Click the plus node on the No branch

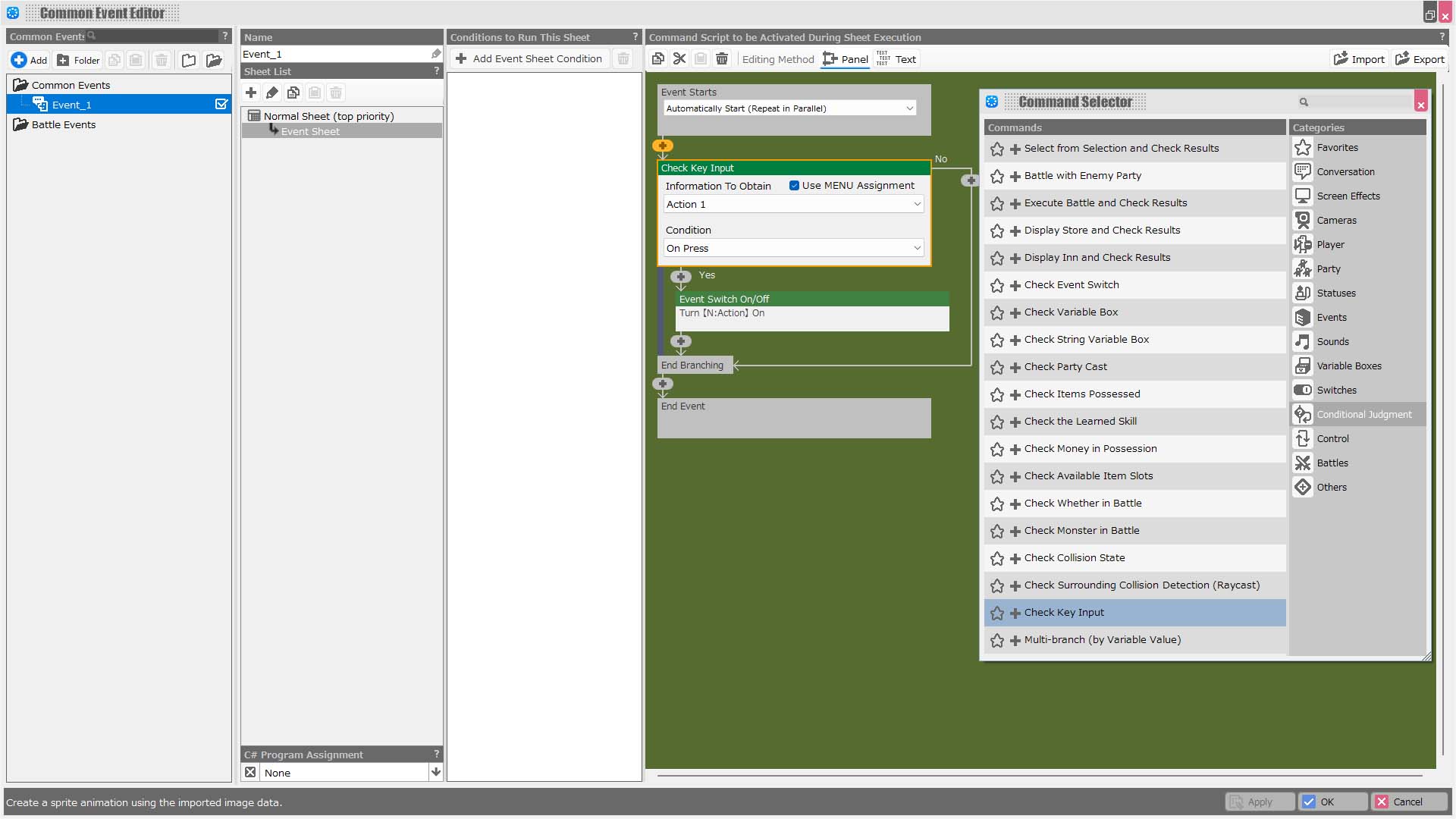click(x=971, y=180)
